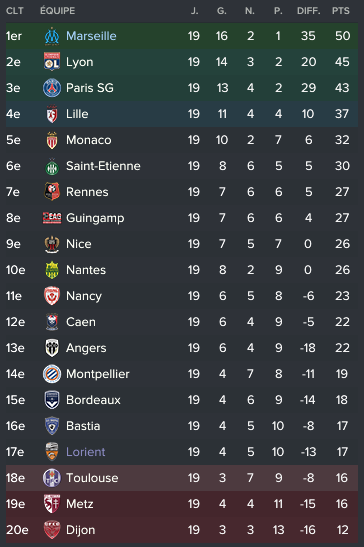The image size is (364, 547).
Task: Click the CLT ranking column header
Action: coord(15,11)
